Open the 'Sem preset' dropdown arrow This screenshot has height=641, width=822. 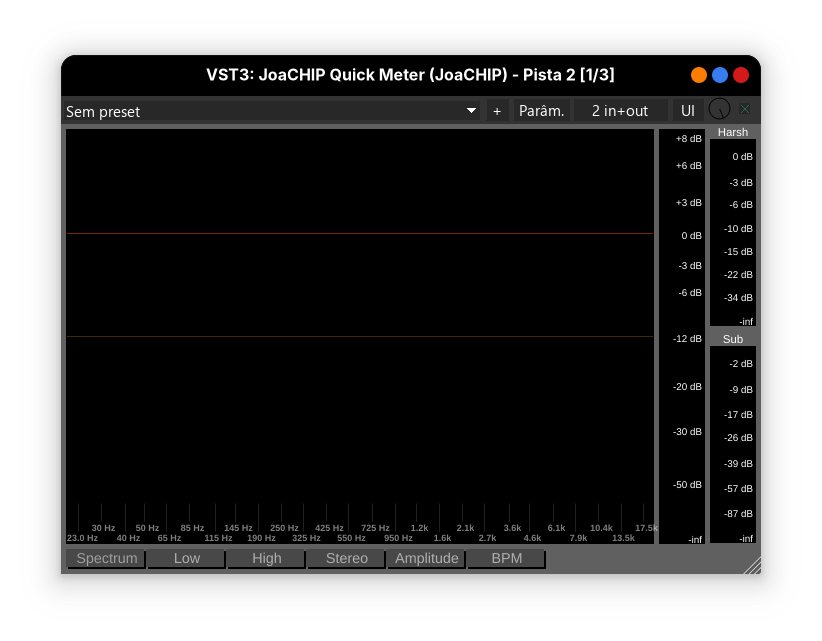pos(472,111)
